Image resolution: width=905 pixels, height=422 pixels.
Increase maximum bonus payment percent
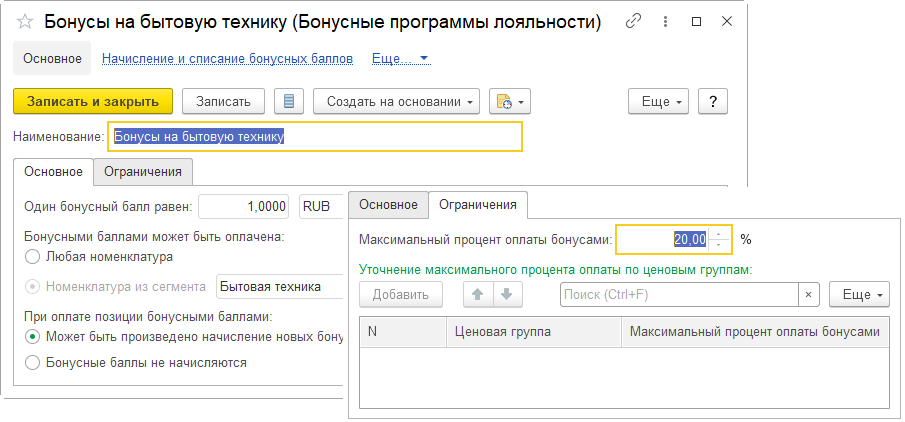click(x=719, y=234)
